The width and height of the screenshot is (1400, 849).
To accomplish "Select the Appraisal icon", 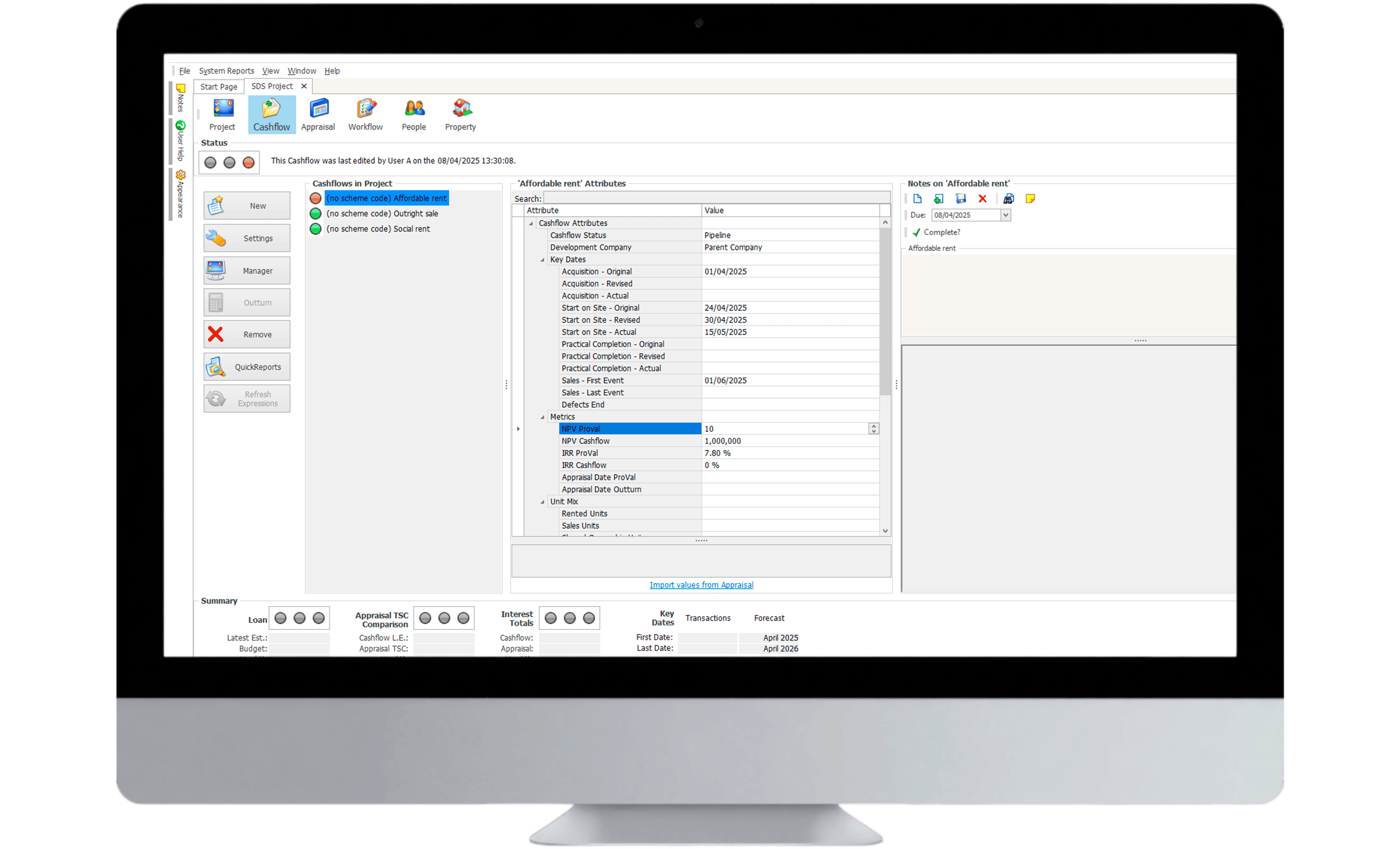I will [318, 113].
